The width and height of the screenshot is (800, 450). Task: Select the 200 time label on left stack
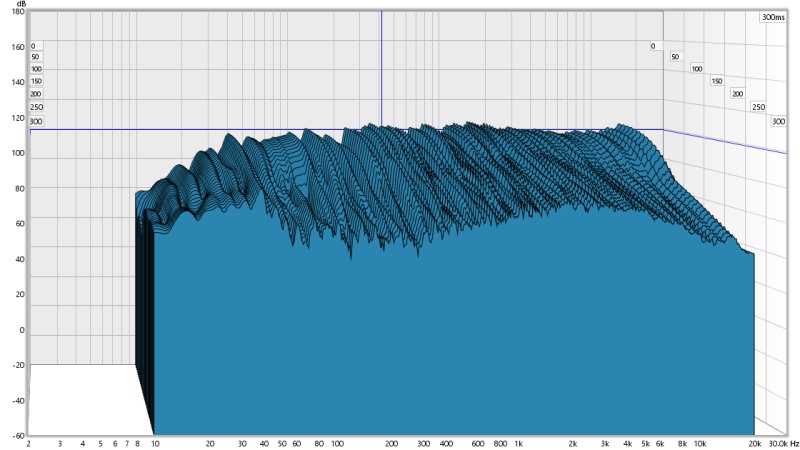(36, 94)
